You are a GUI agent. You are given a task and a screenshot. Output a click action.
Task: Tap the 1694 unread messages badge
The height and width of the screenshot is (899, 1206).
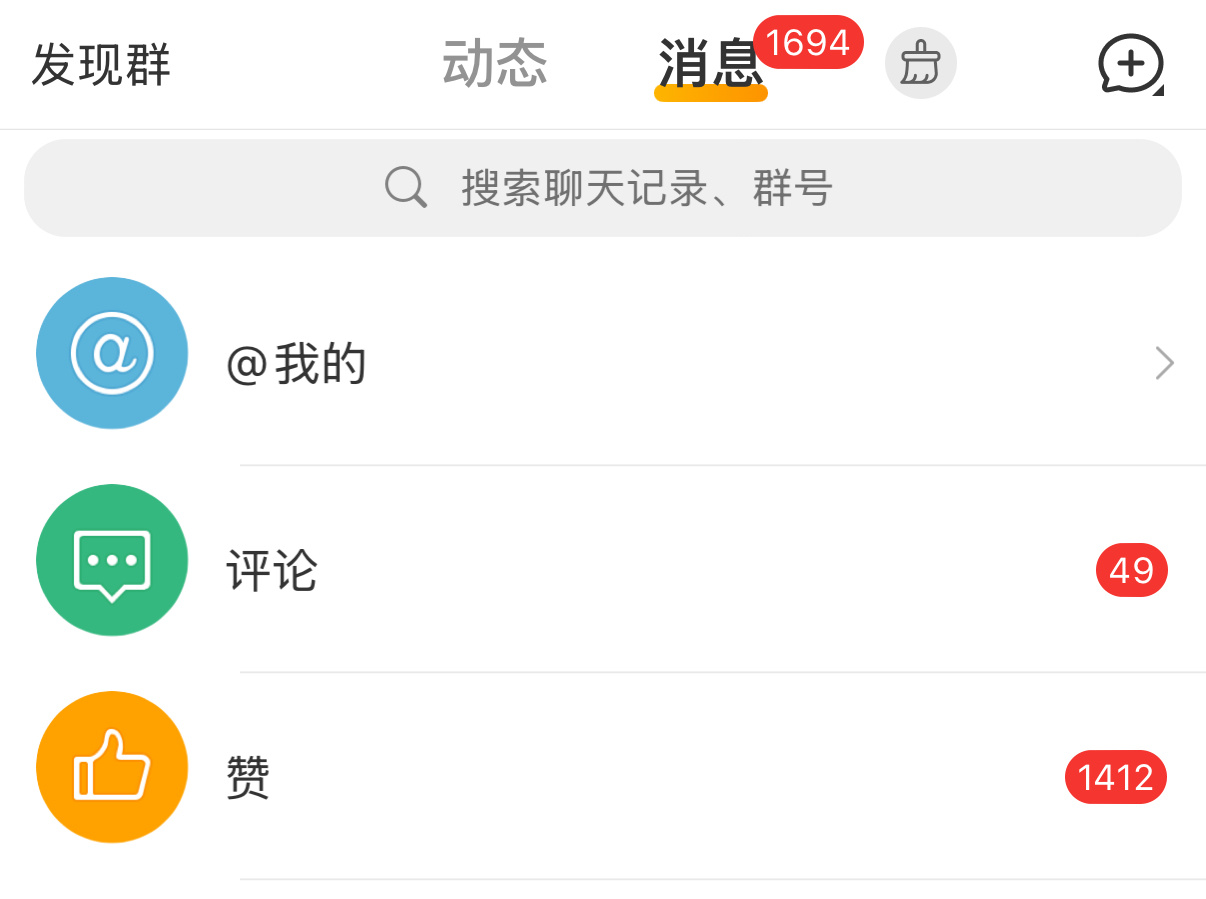808,42
